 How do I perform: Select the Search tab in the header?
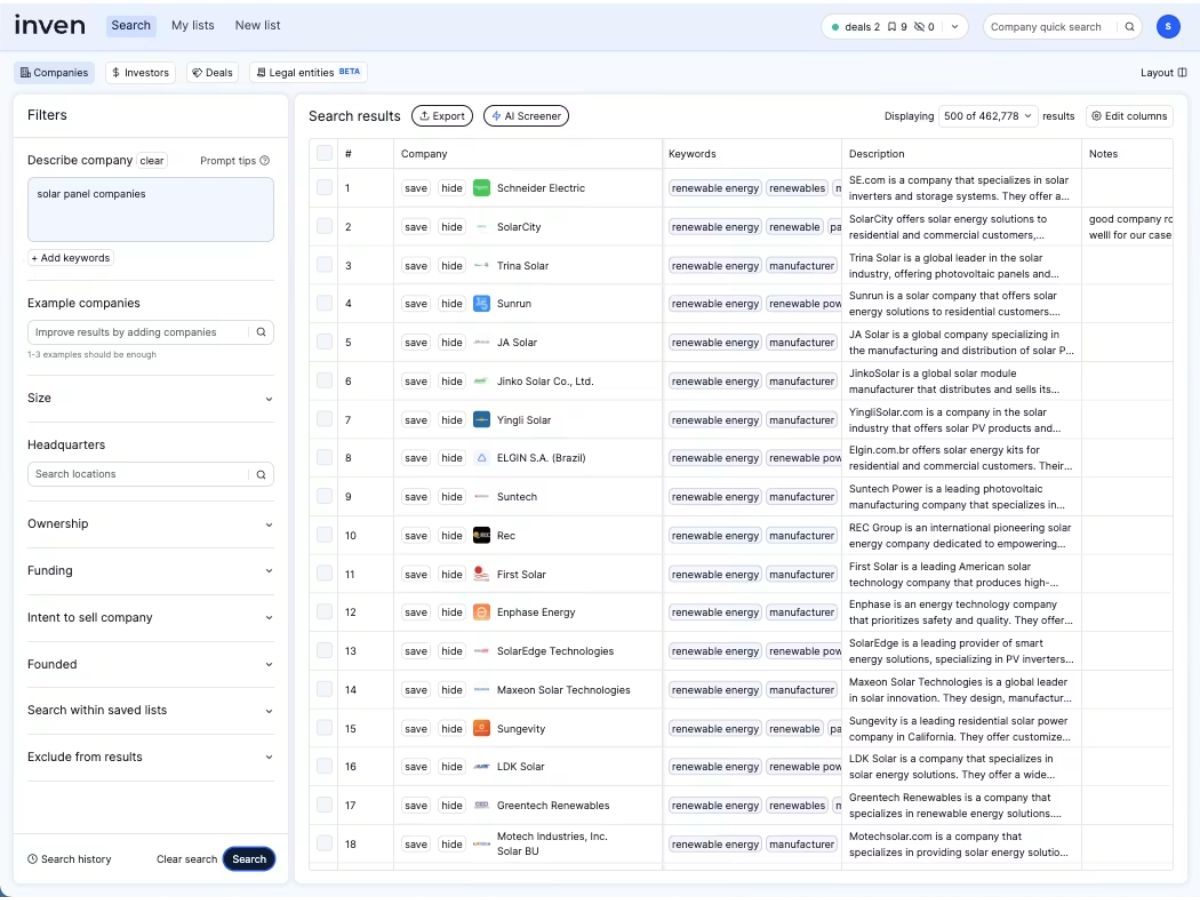click(131, 25)
